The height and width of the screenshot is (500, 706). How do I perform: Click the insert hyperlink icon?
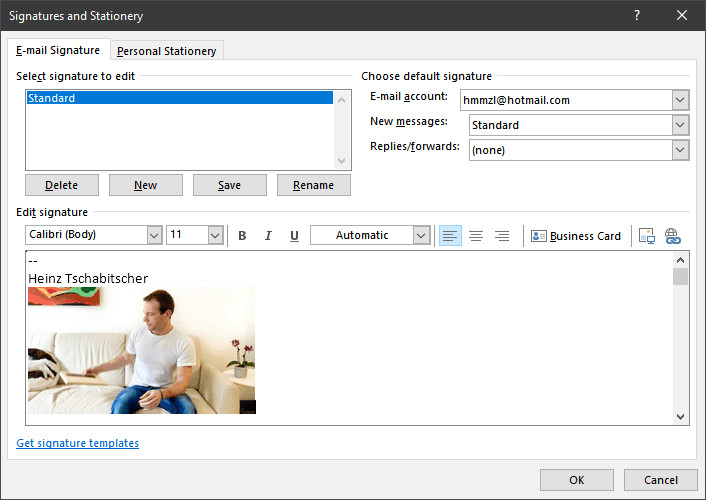pyautogui.click(x=673, y=236)
